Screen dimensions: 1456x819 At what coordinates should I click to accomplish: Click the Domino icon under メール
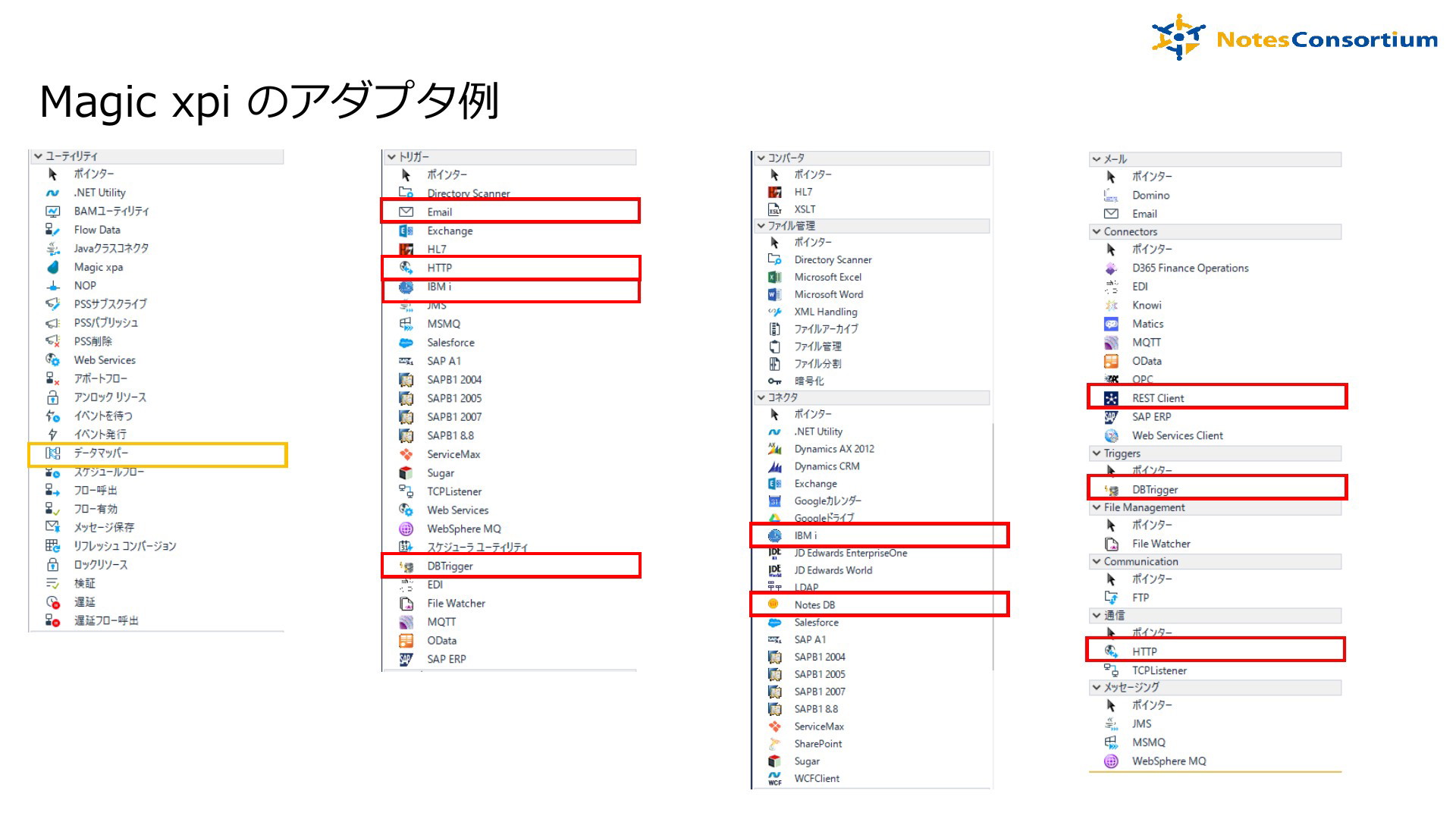[x=1111, y=196]
